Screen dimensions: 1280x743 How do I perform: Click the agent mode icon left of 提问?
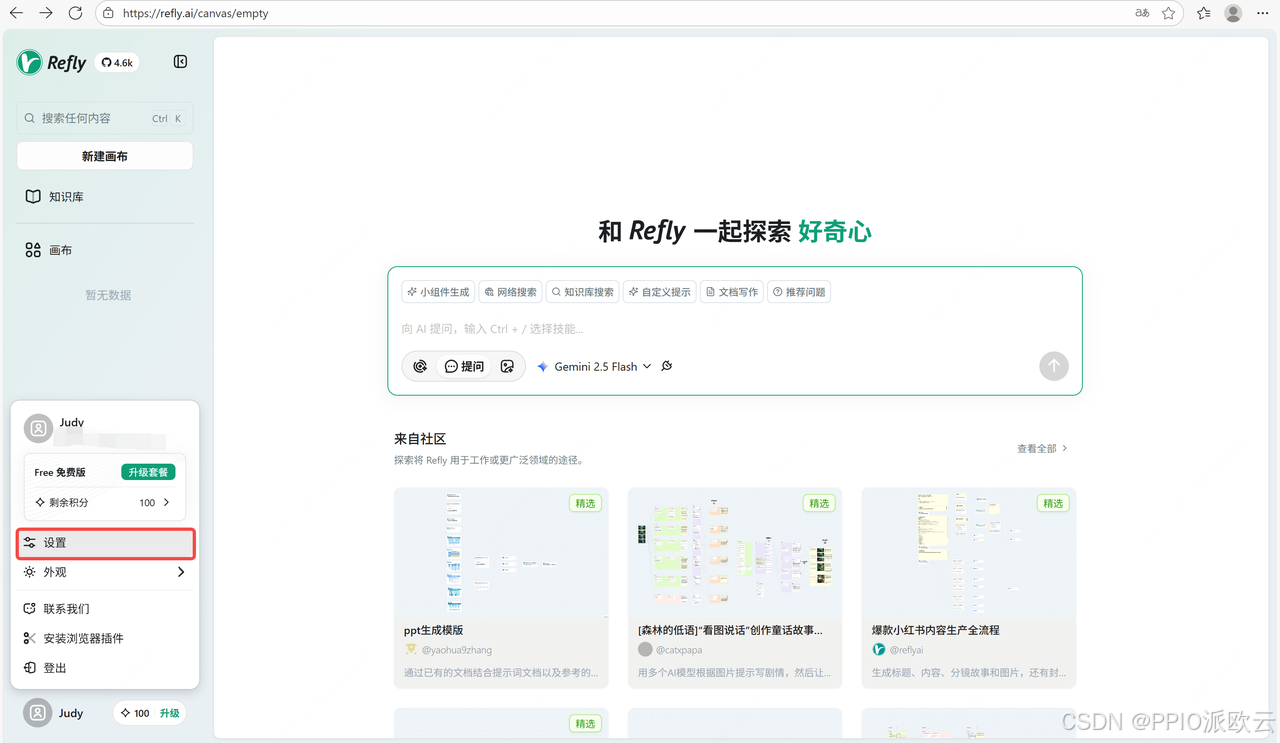[420, 367]
